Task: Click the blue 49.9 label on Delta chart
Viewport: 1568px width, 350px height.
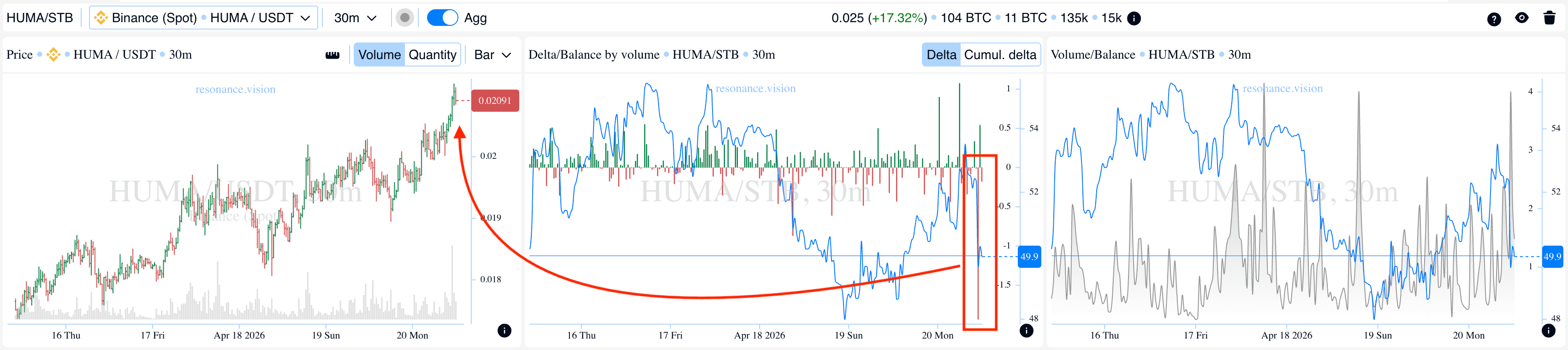Action: tap(1029, 257)
